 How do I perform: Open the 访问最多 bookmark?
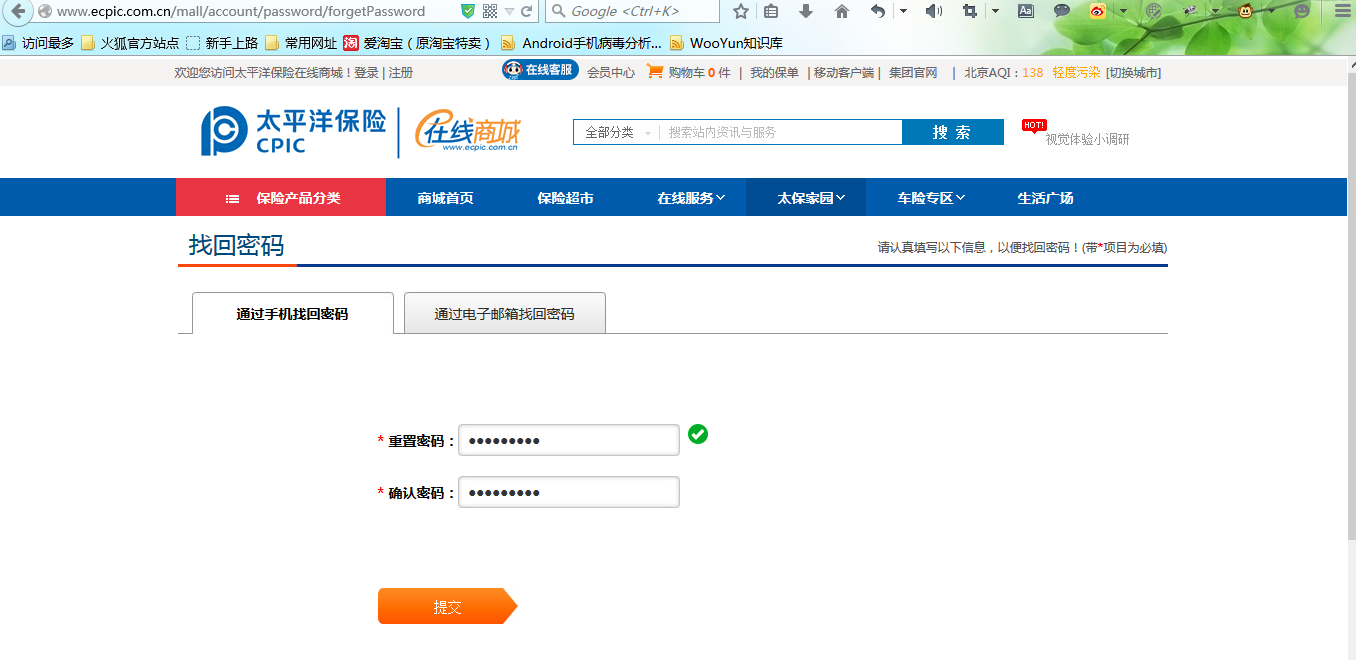pos(38,43)
